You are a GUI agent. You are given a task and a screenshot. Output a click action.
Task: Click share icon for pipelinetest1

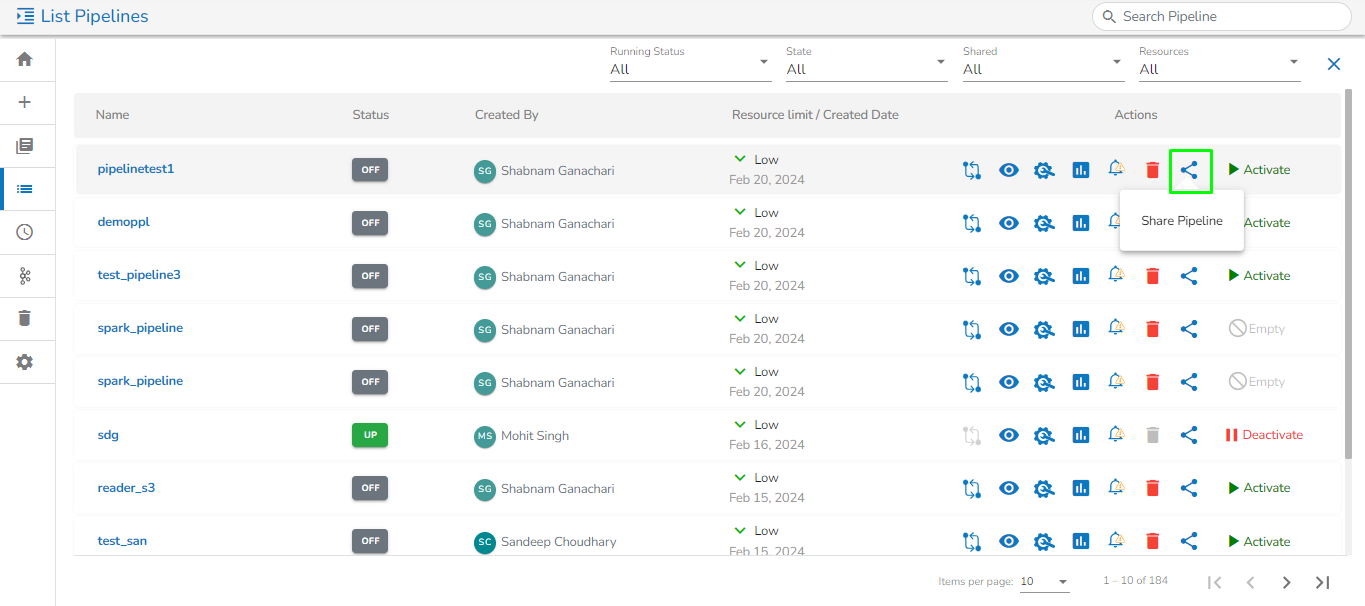point(1189,170)
